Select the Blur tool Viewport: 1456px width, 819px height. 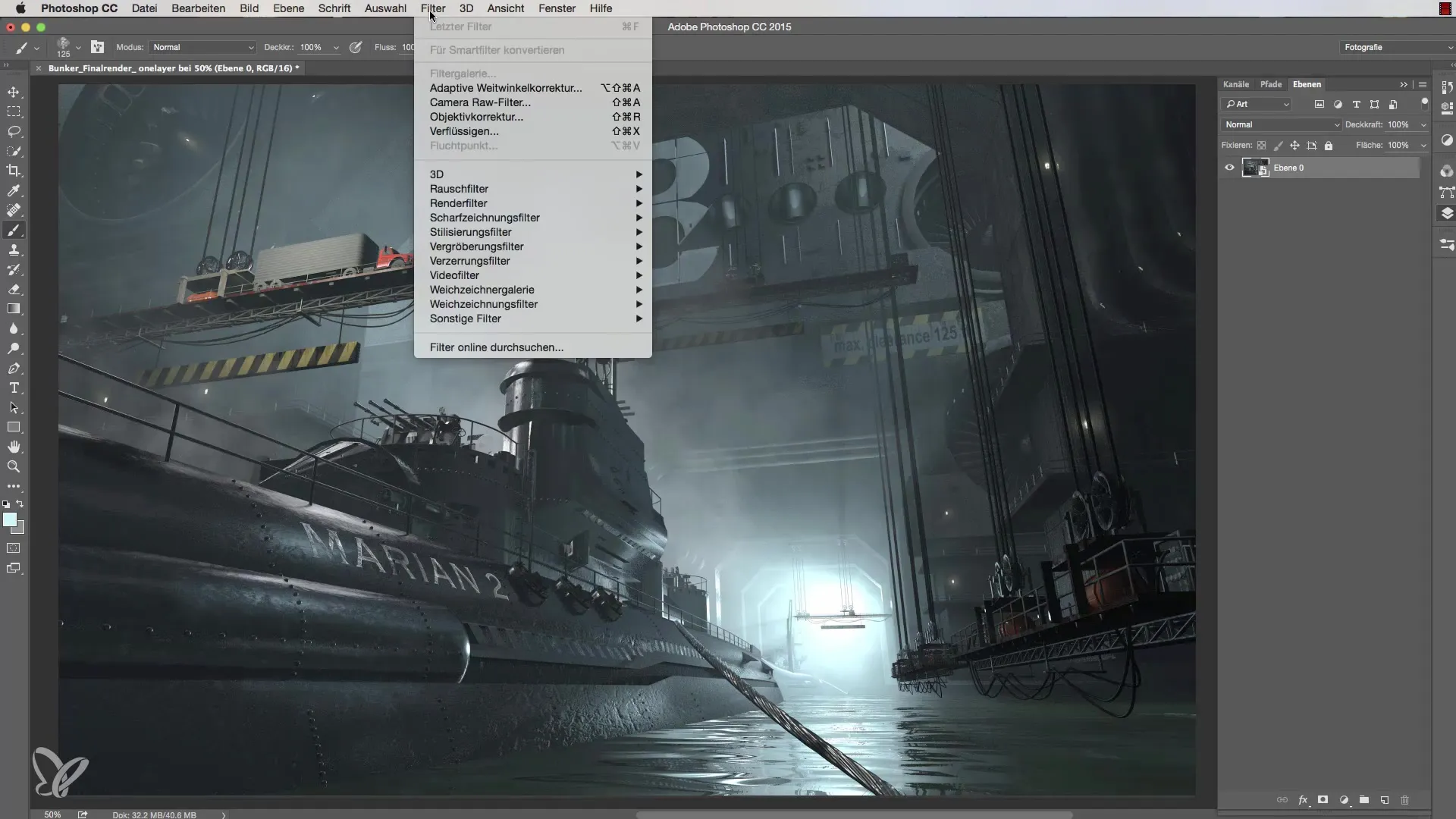pyautogui.click(x=14, y=328)
